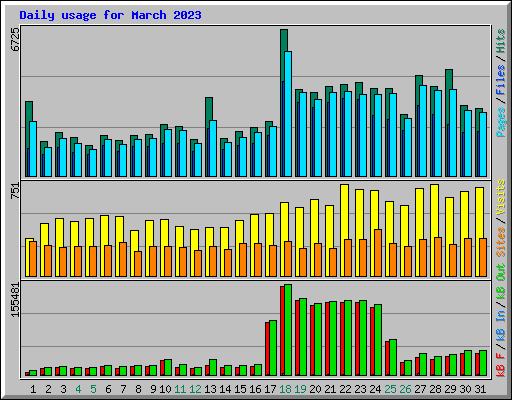This screenshot has height=400, width=512.
Task: Select the green weekend day 11 label
Action: coord(180,389)
